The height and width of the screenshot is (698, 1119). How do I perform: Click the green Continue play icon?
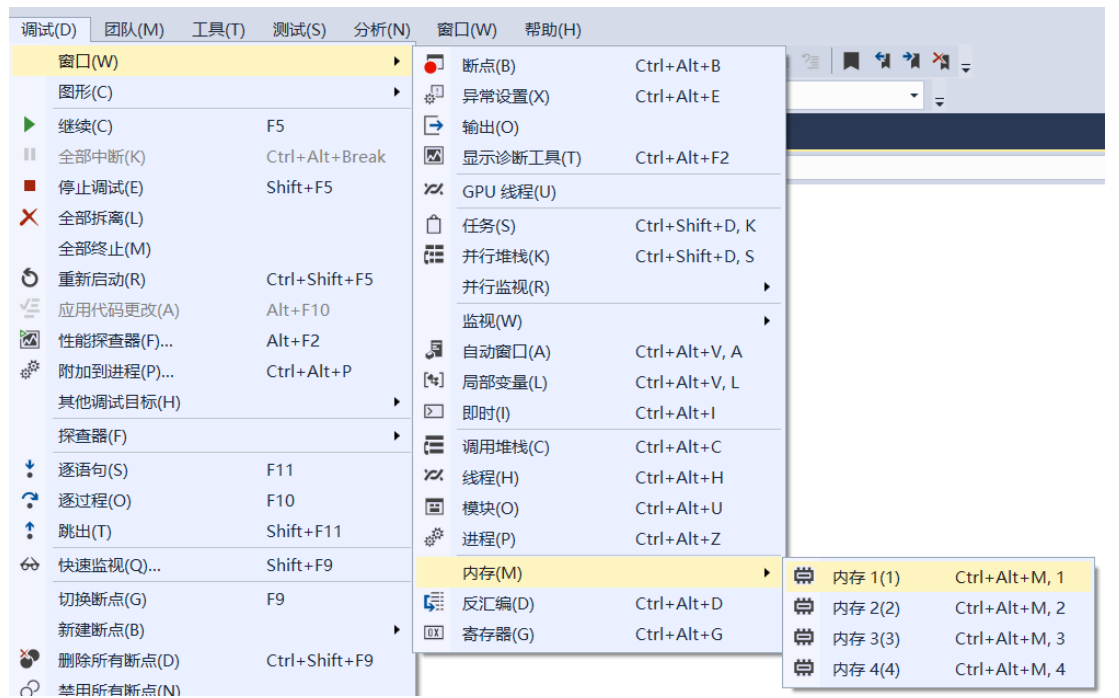pos(29,125)
